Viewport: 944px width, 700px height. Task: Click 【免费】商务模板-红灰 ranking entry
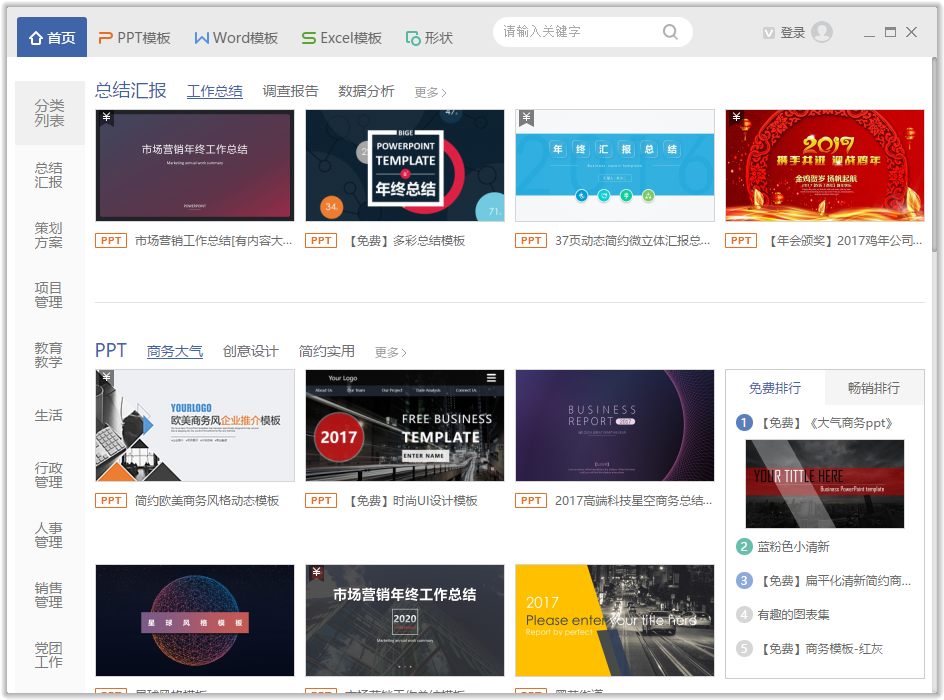[821, 649]
